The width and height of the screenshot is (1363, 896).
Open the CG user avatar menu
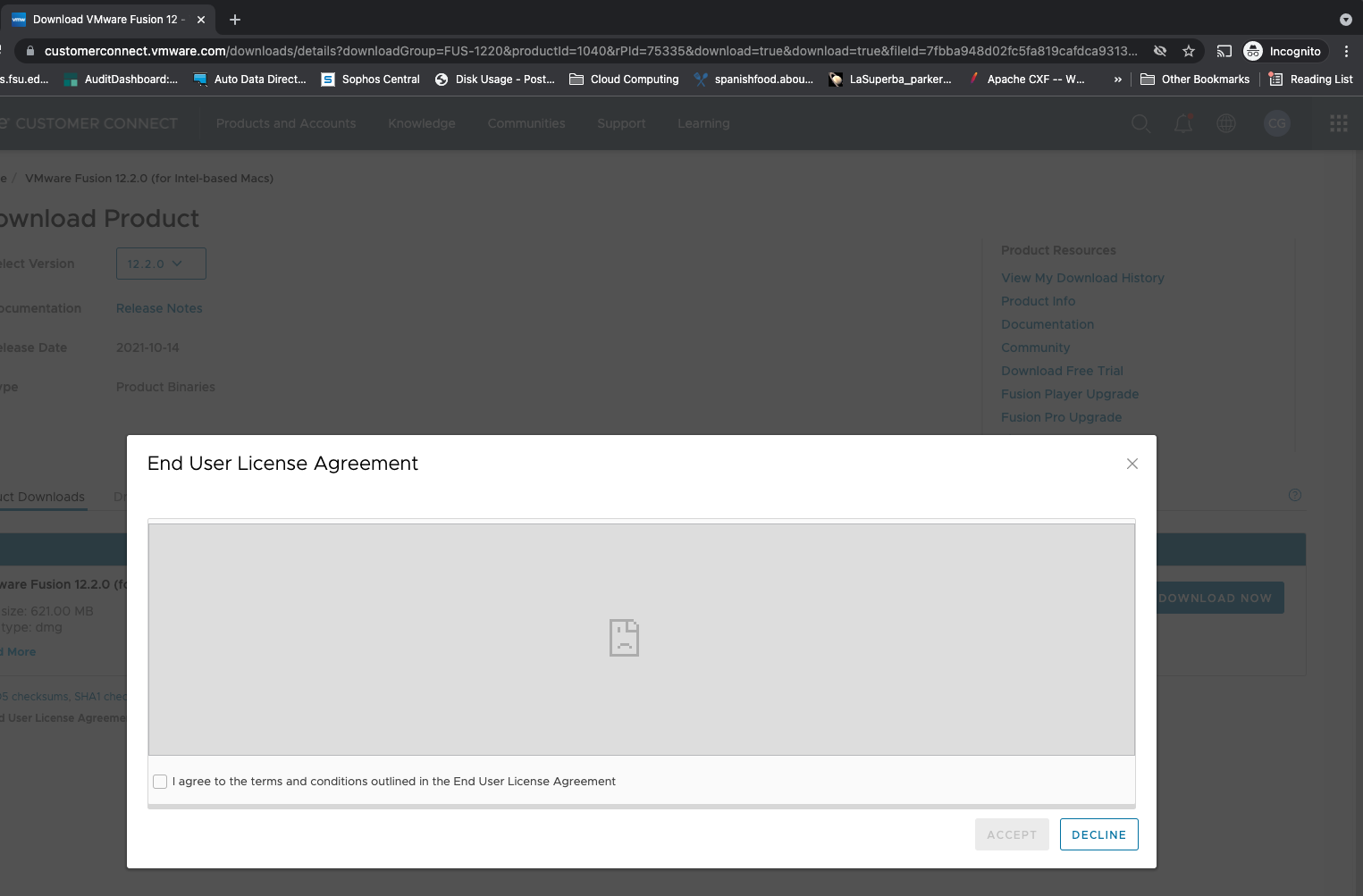1277,123
